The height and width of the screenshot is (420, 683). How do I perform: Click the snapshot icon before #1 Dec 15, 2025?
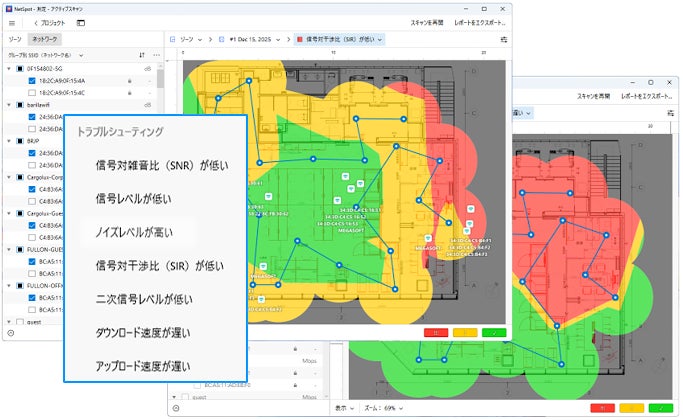(x=221, y=39)
